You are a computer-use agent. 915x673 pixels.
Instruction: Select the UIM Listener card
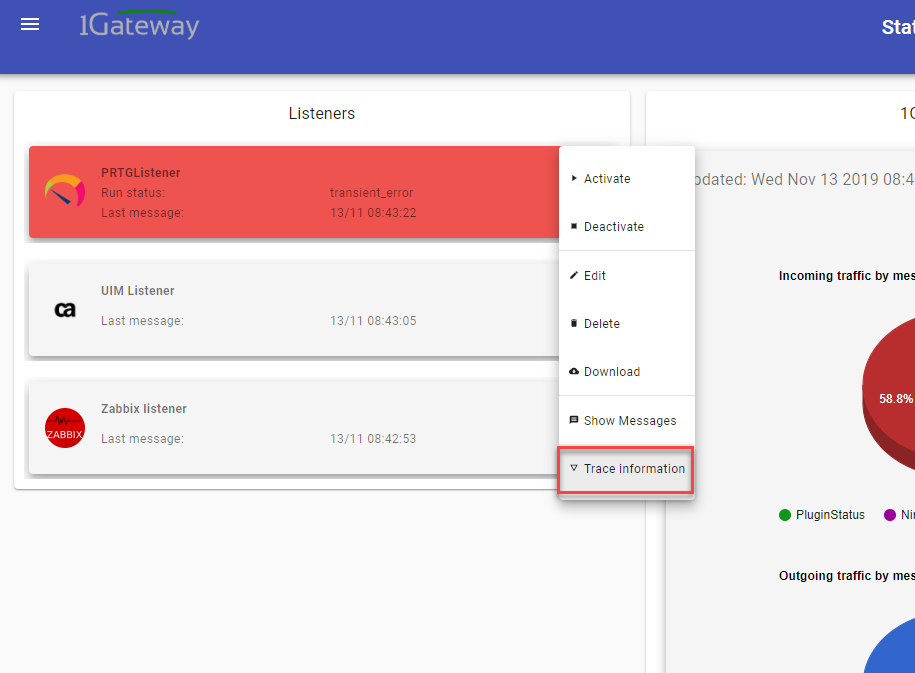coord(290,310)
